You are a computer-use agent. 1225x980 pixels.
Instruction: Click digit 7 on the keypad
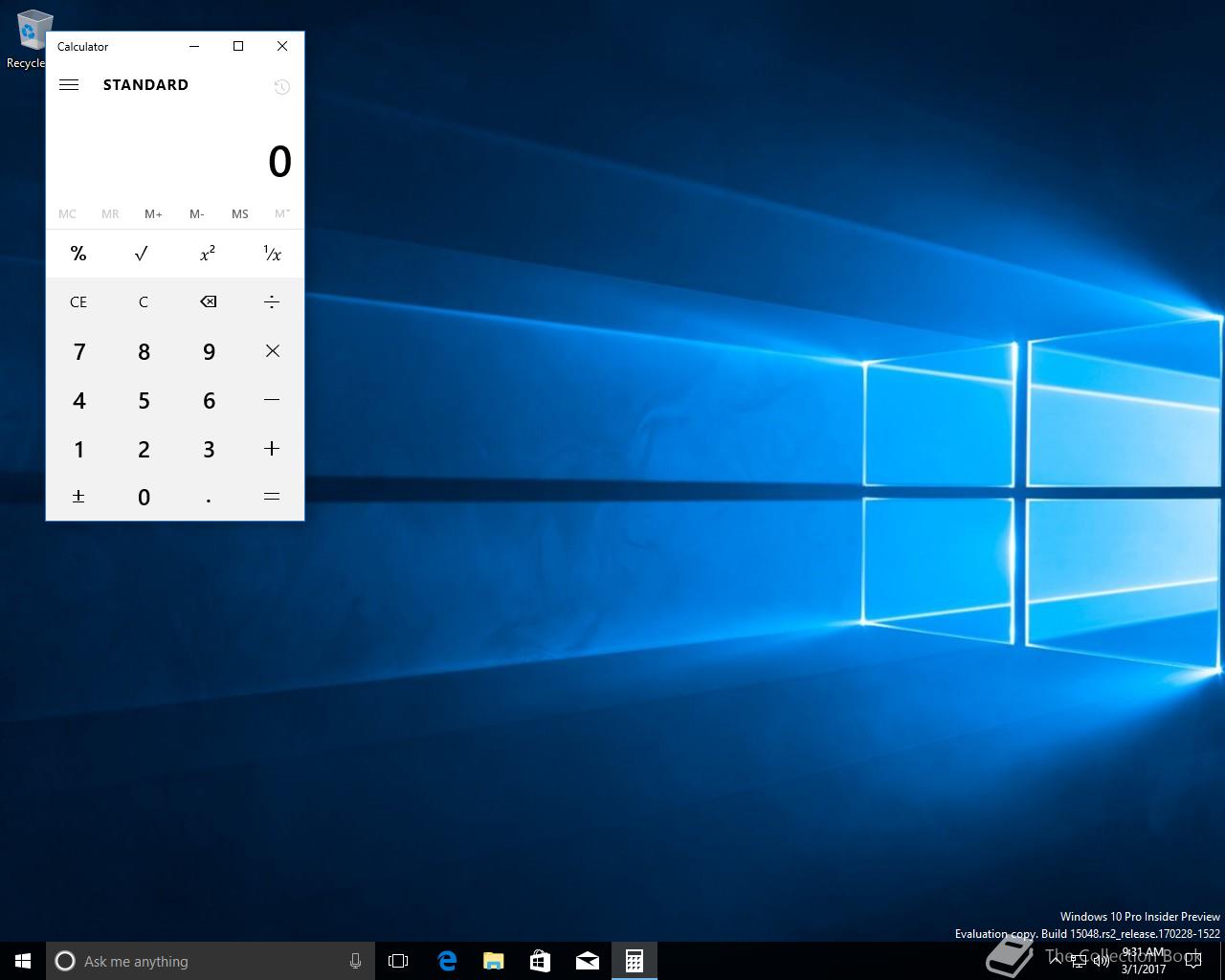78,351
